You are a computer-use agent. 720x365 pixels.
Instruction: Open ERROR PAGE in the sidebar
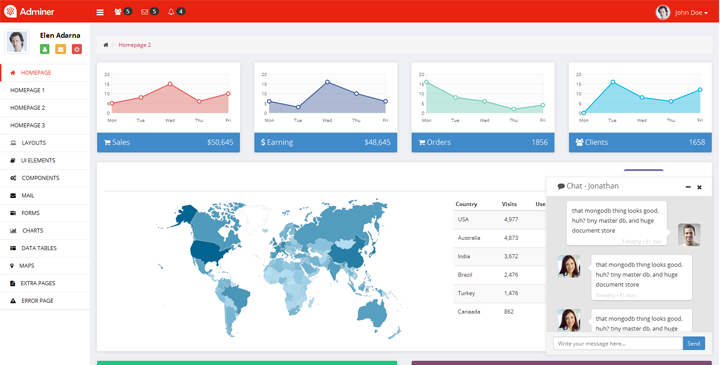pos(45,301)
